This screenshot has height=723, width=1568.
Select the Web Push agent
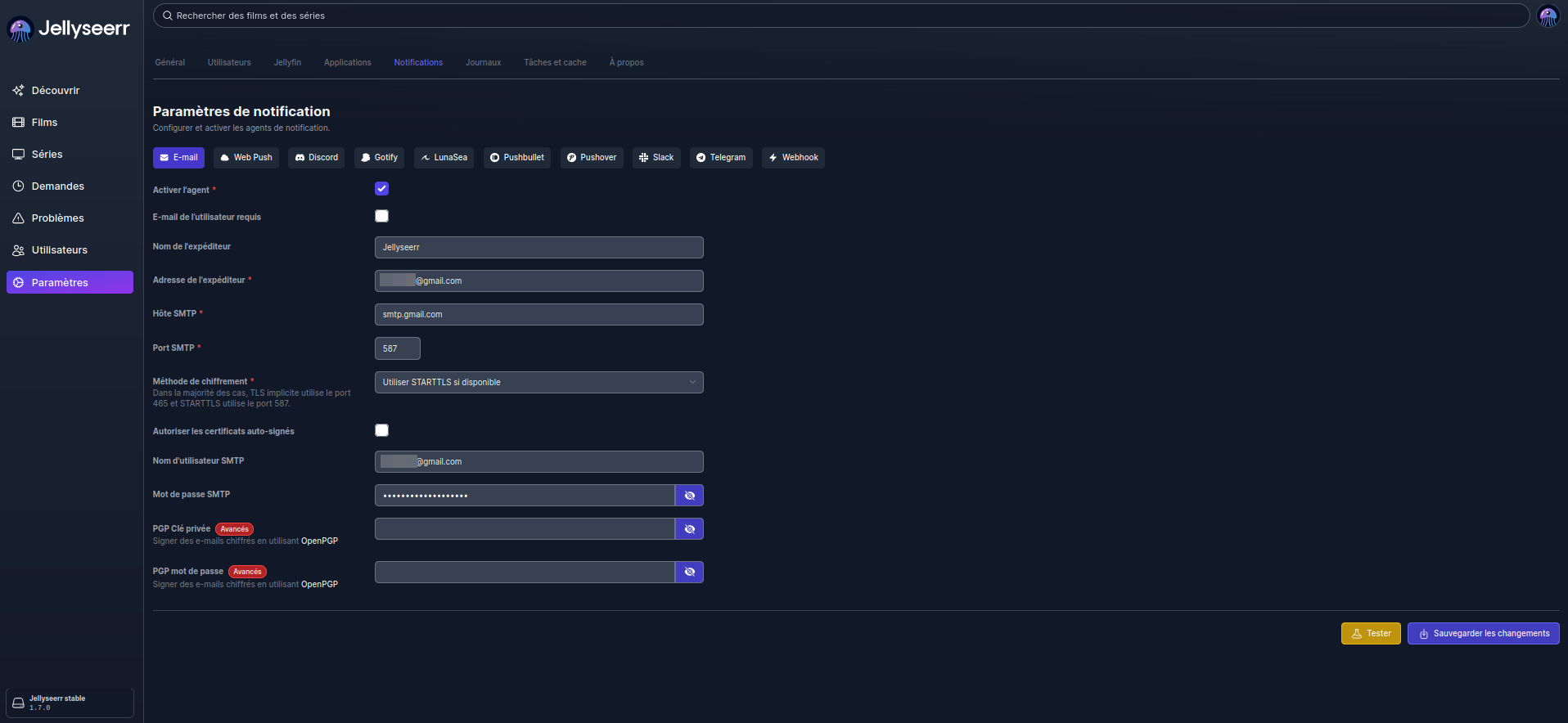click(246, 158)
